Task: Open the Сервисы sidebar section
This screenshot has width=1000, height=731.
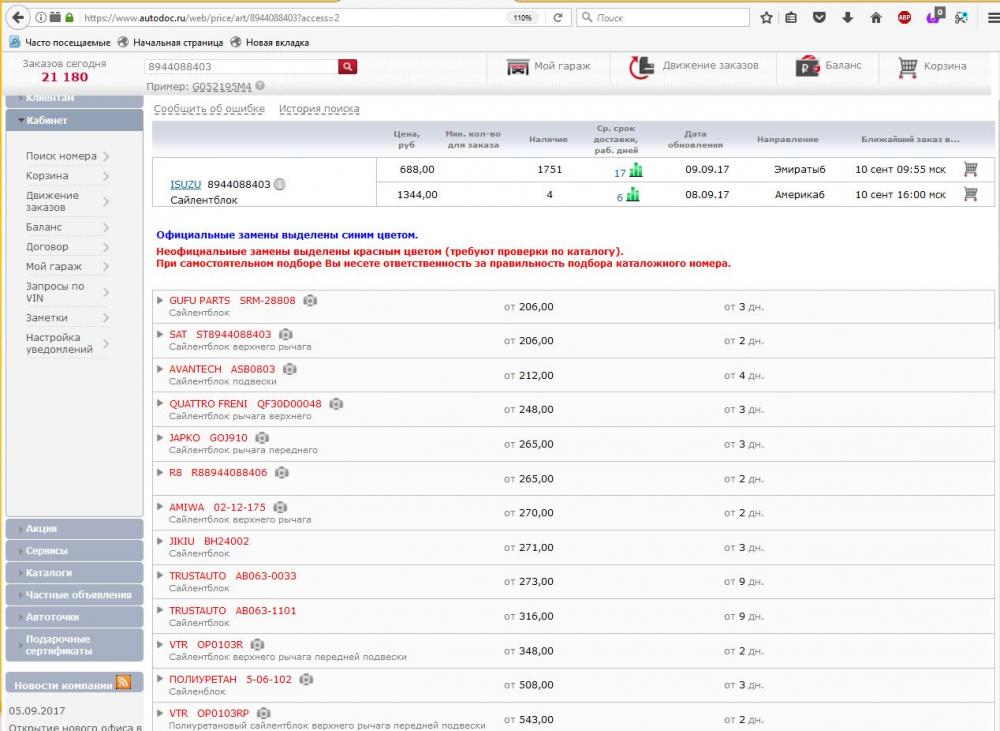Action: coord(74,550)
